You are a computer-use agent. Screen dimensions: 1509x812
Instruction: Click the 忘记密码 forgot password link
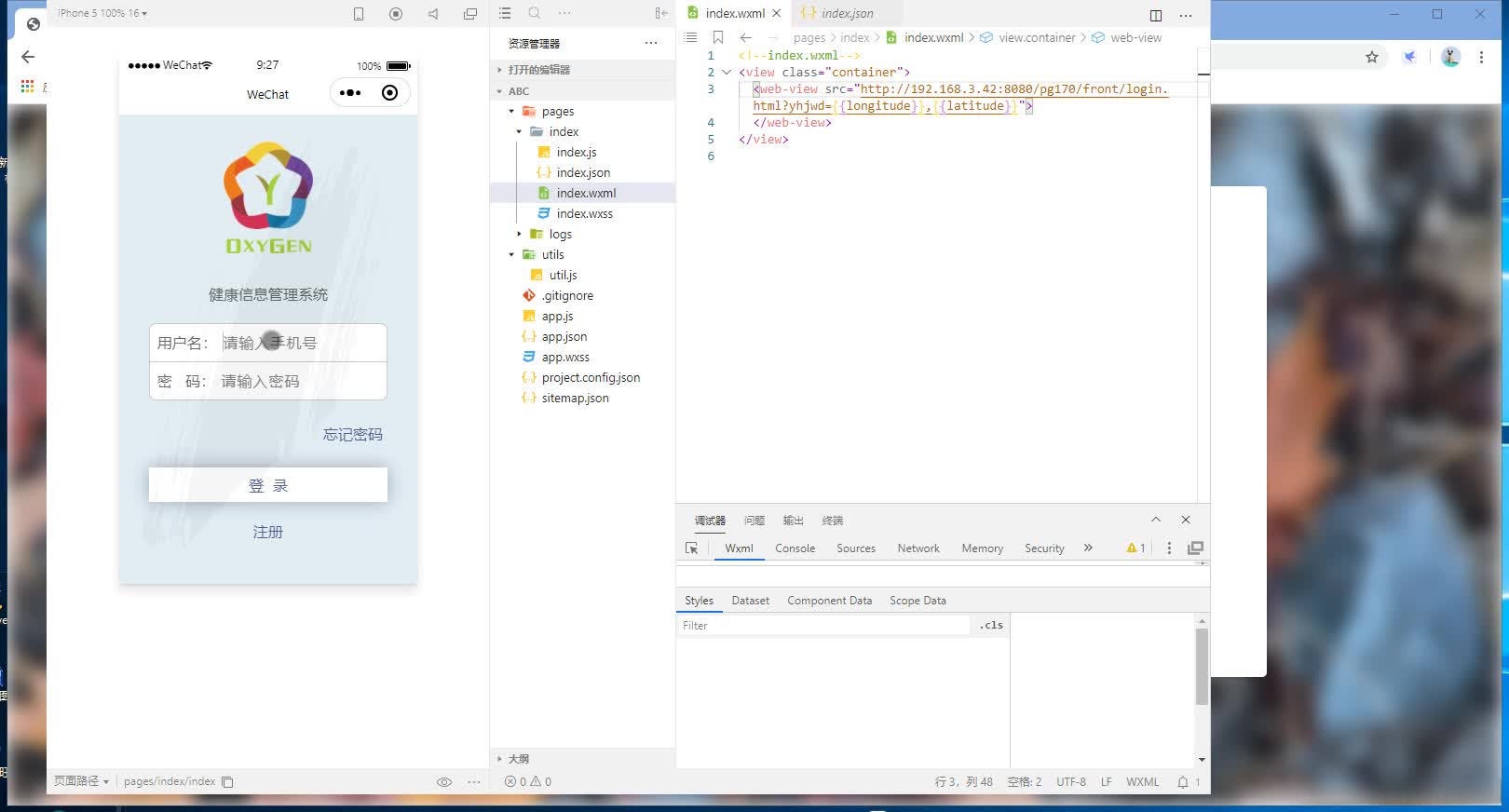coord(352,435)
